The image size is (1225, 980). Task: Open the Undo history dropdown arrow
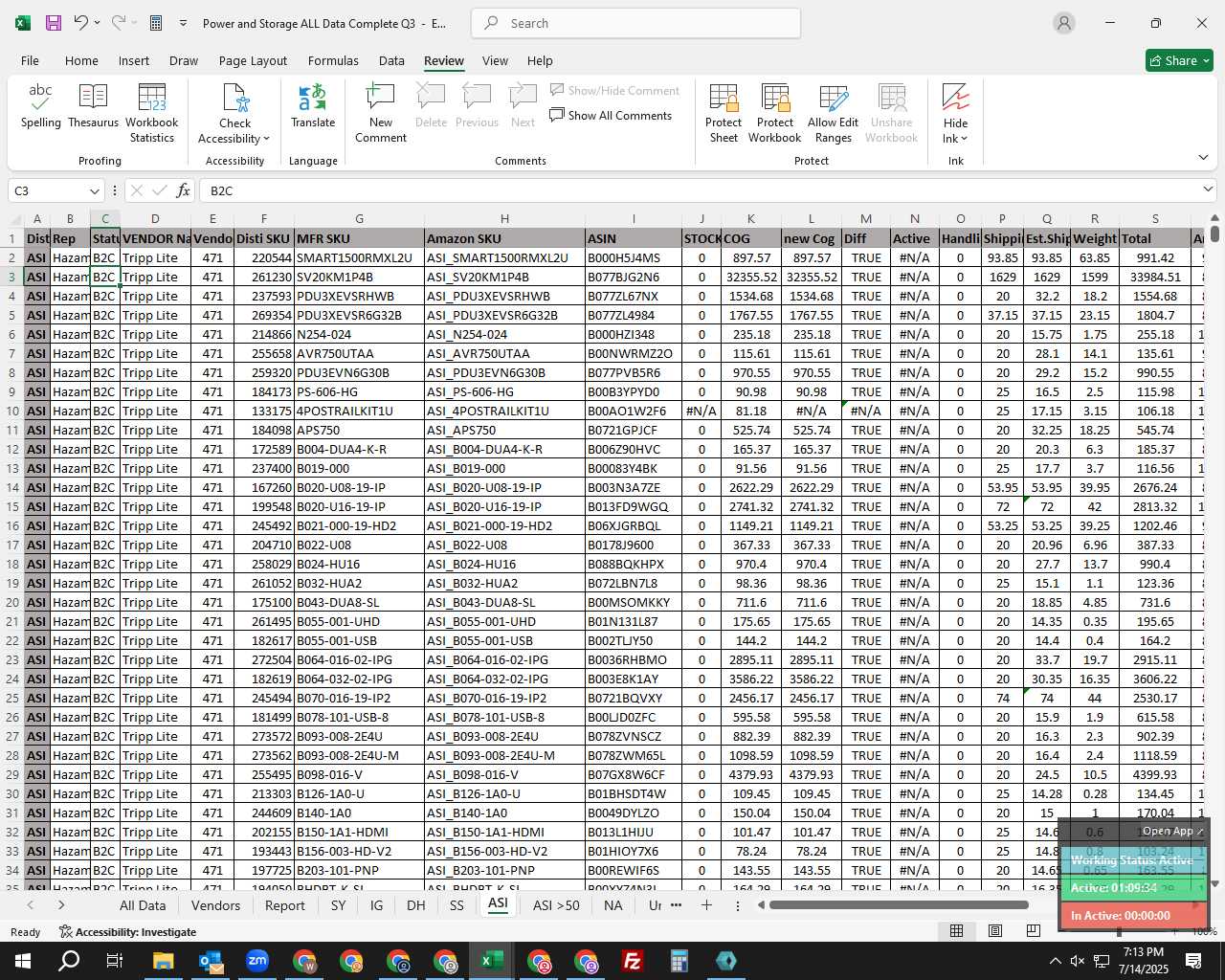[x=97, y=23]
